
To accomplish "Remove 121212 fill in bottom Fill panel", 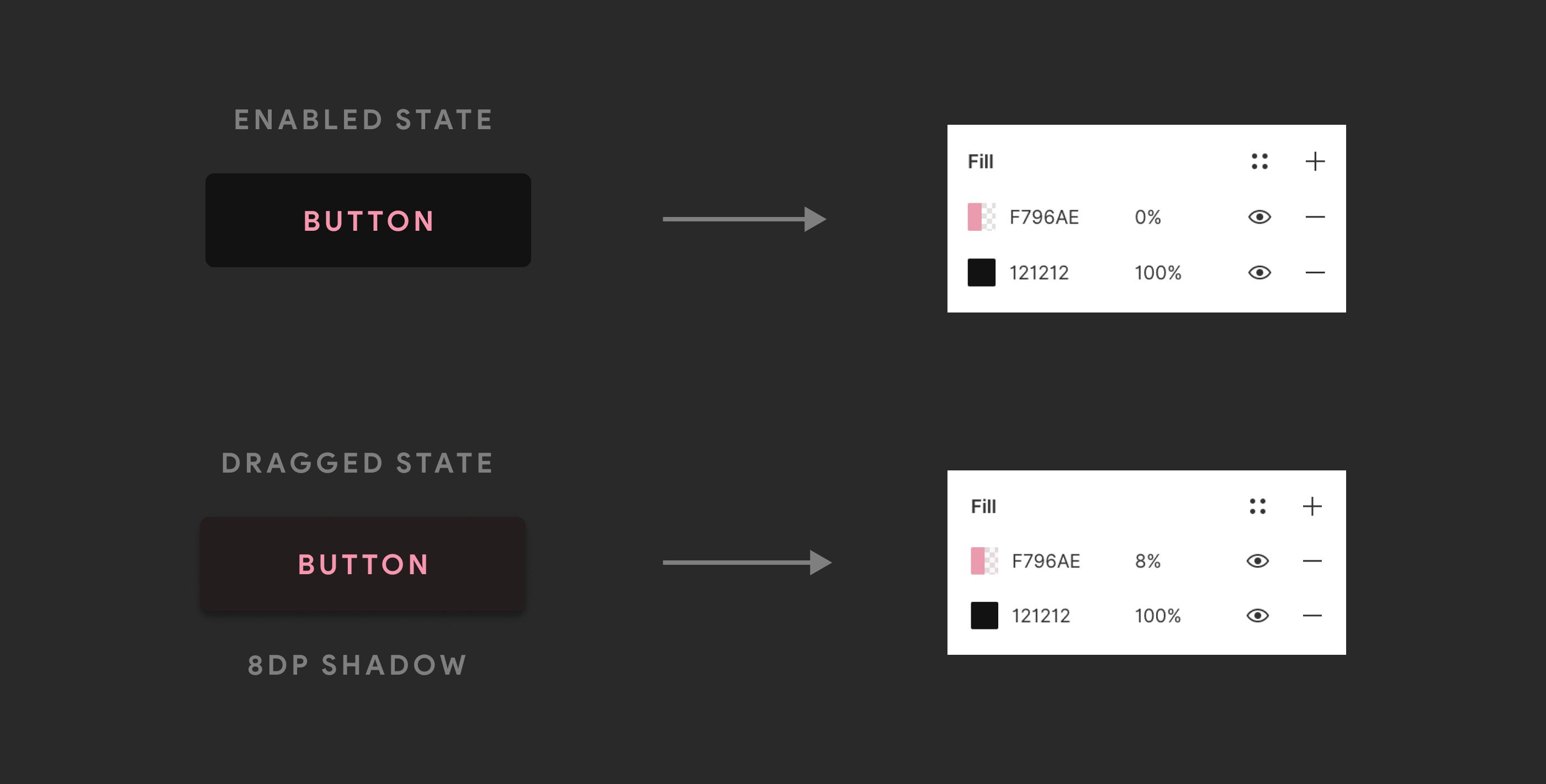I will 1312,616.
